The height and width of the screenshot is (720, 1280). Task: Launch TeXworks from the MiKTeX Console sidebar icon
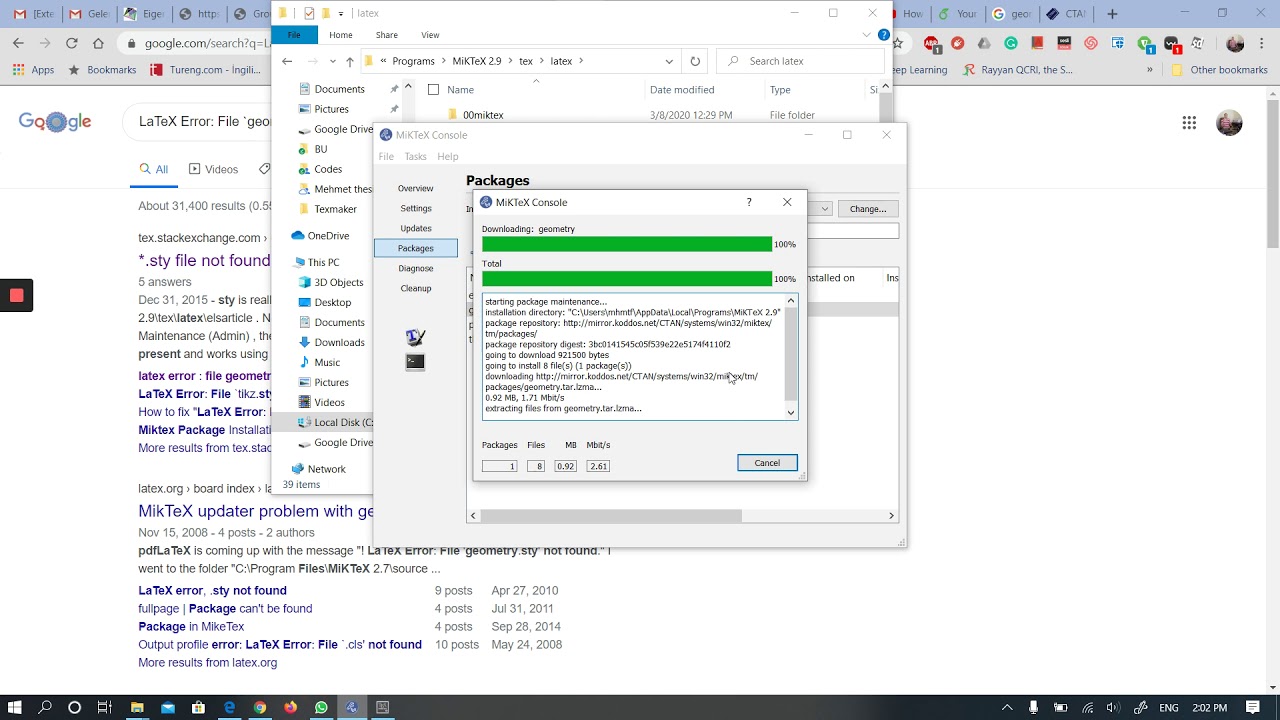[415, 337]
